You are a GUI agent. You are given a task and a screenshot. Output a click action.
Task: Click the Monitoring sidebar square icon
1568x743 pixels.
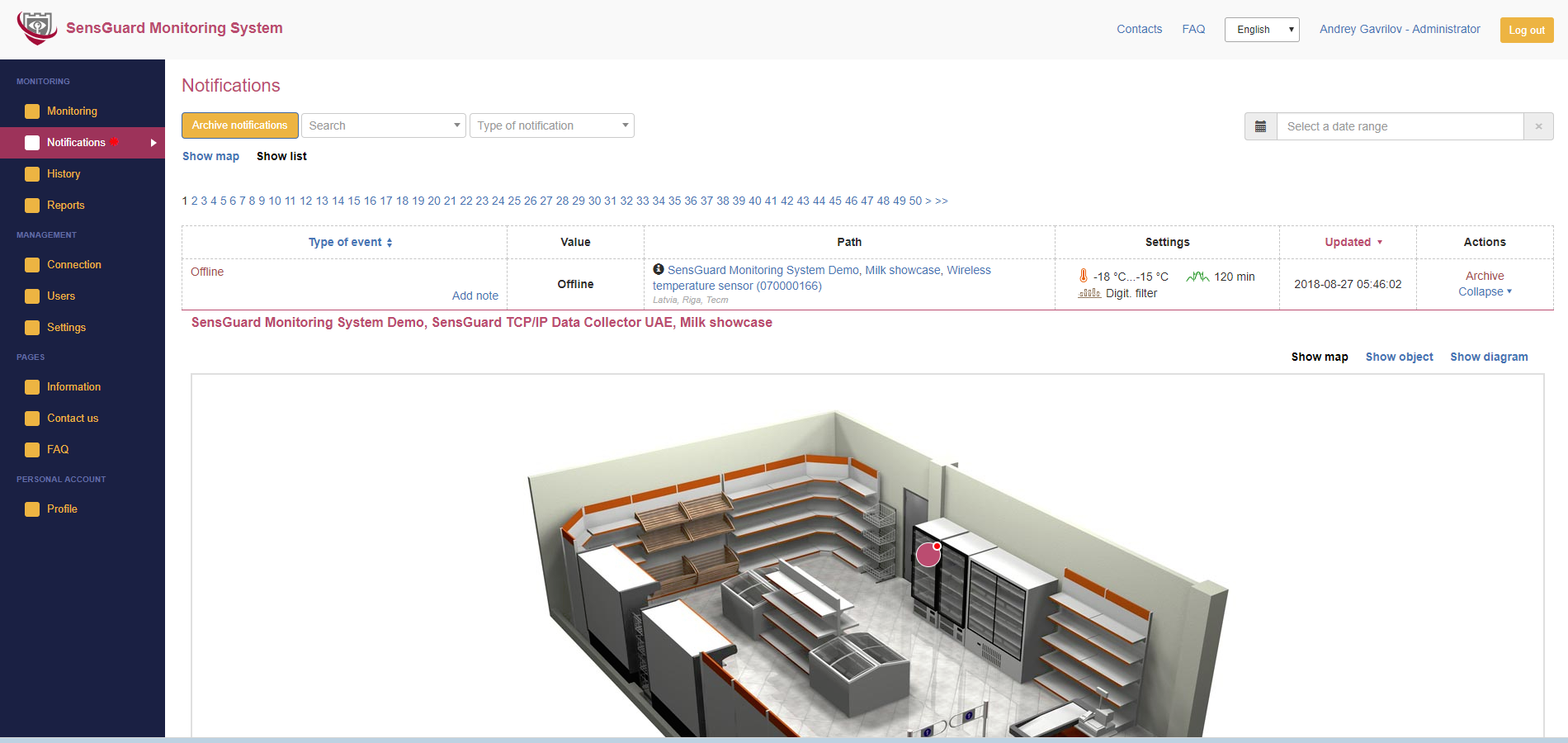[x=32, y=111]
